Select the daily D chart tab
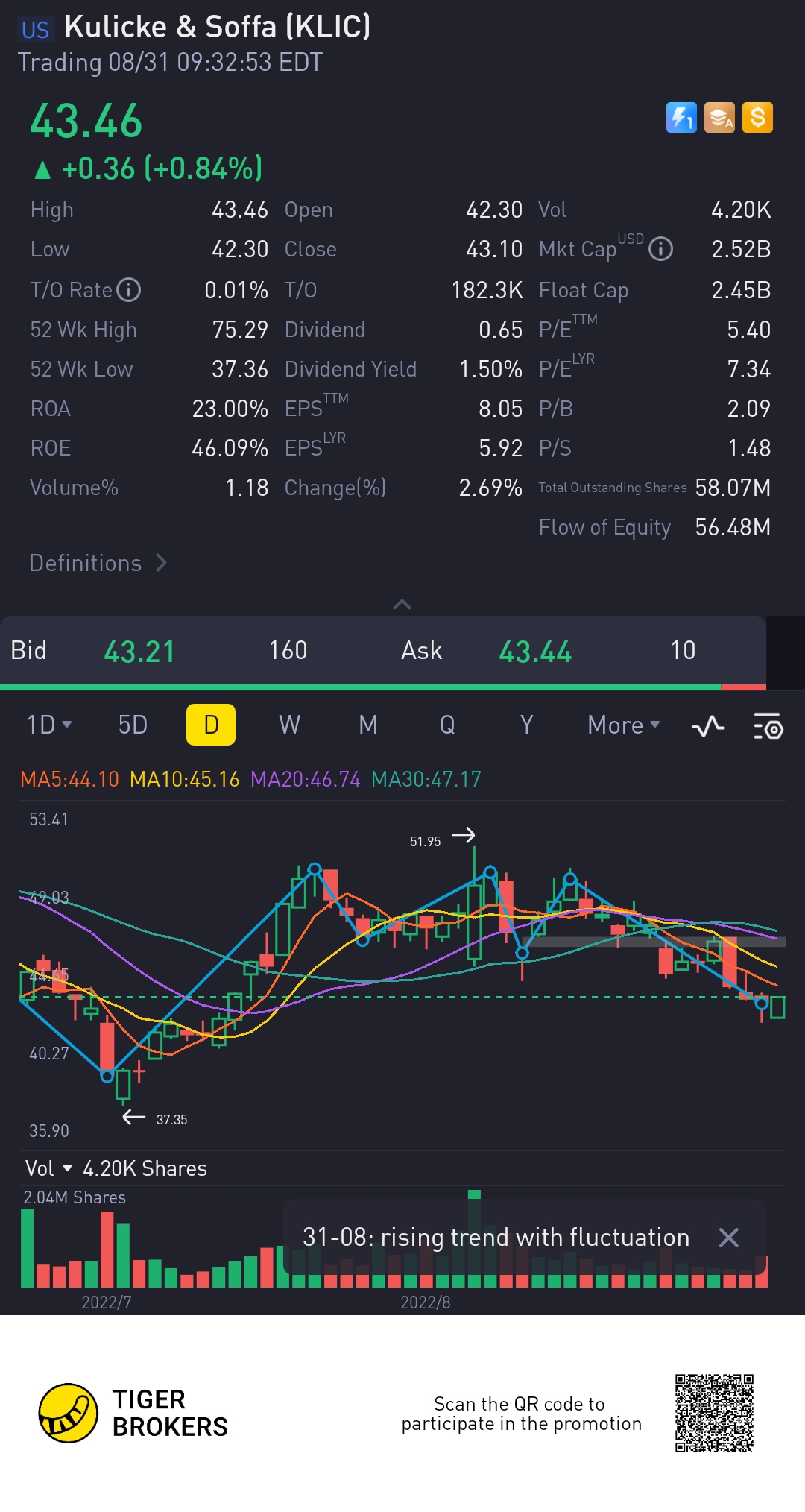805x1512 pixels. [211, 725]
